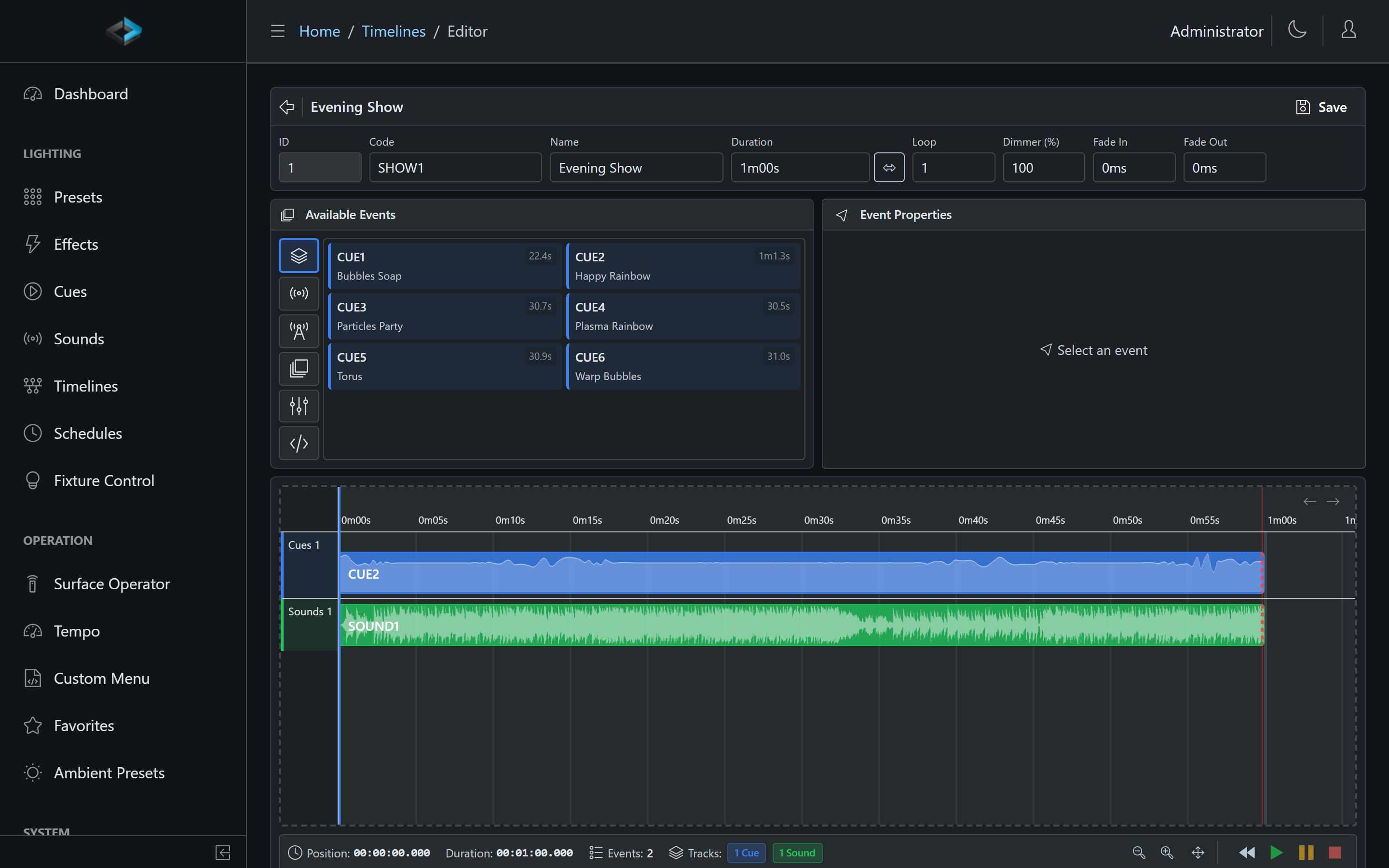1389x868 pixels.
Task: Click the Code field SHOW1
Action: pos(455,168)
